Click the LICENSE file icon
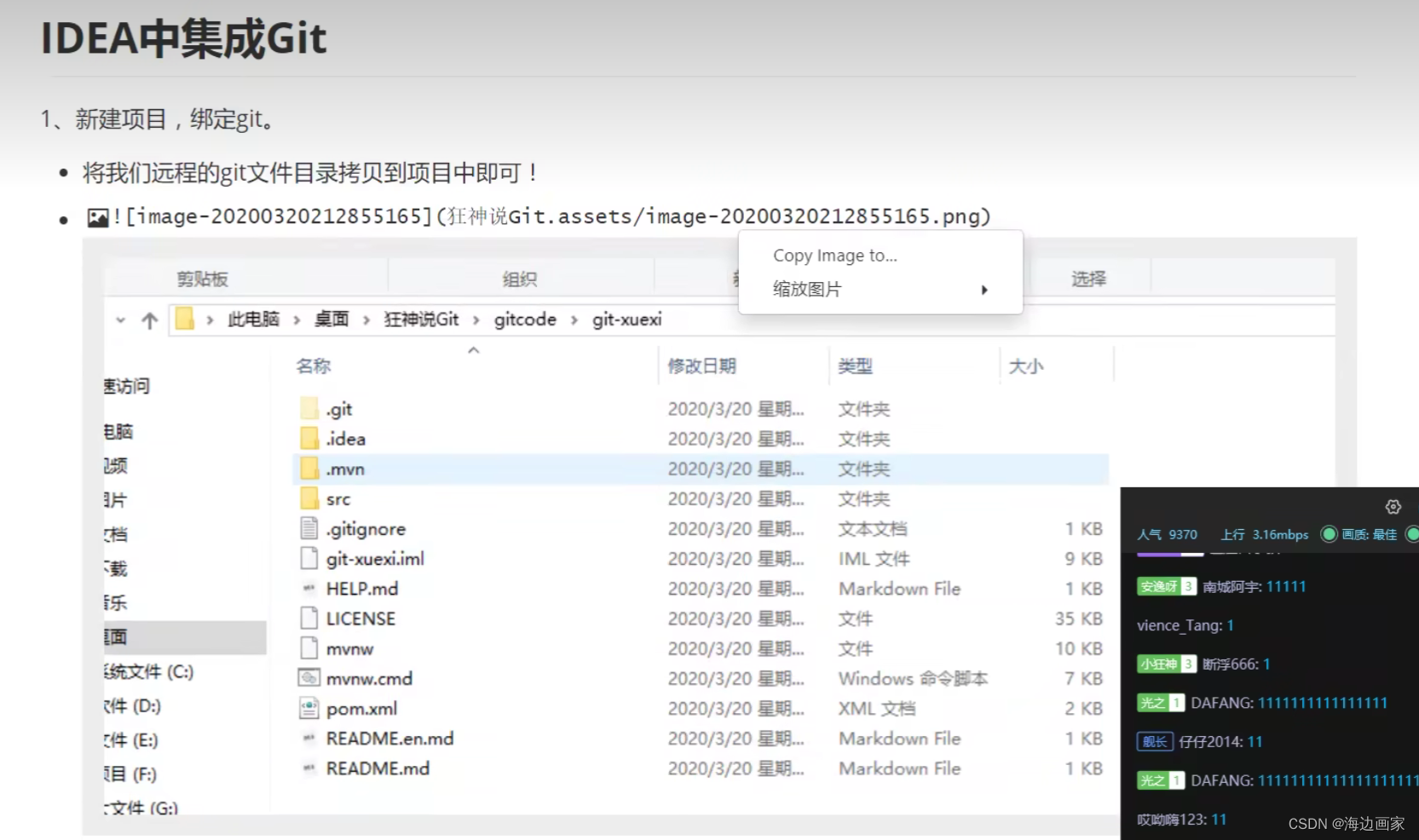The image size is (1419, 840). 309,618
